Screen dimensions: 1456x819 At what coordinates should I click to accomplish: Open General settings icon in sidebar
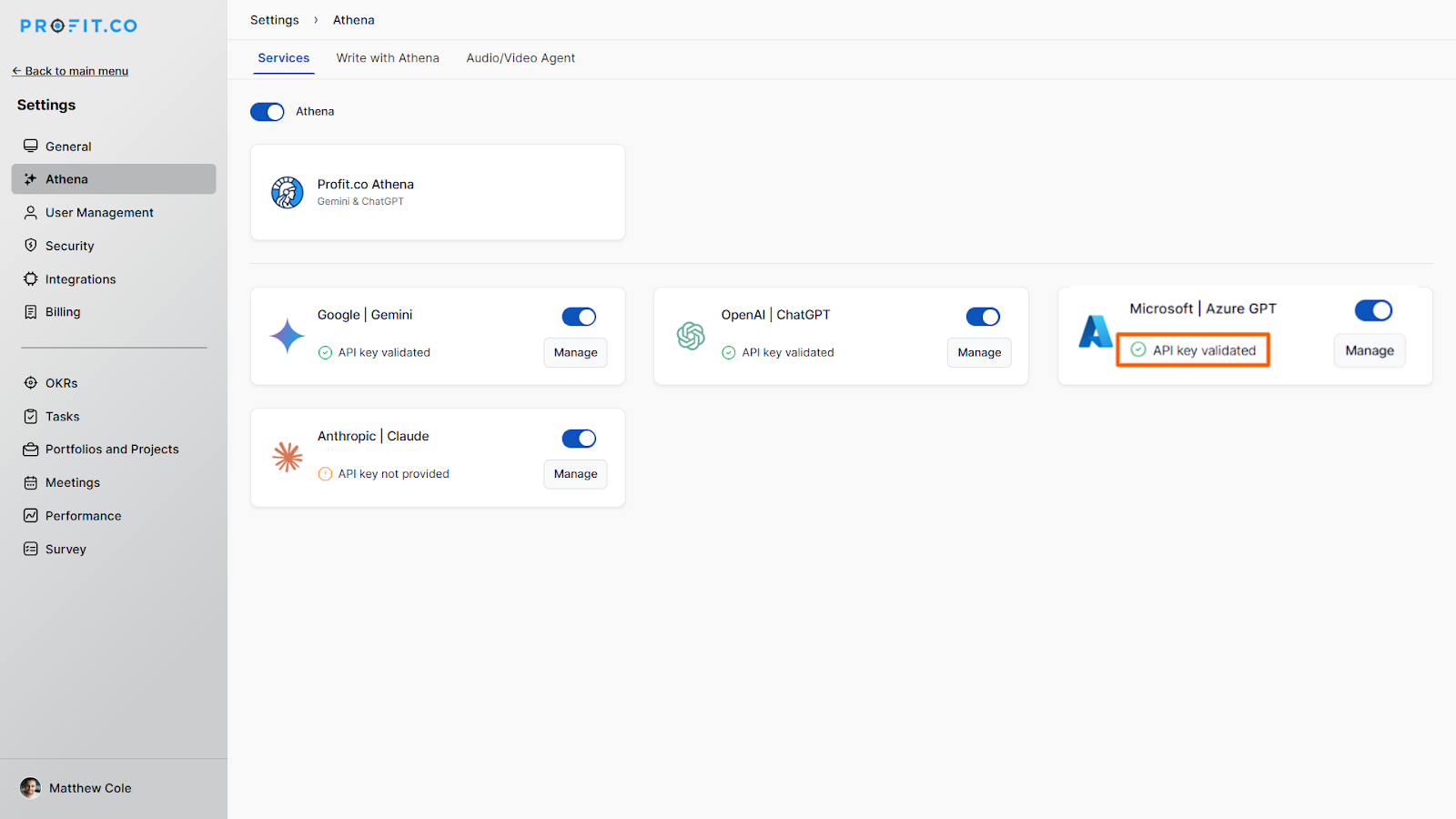31,146
